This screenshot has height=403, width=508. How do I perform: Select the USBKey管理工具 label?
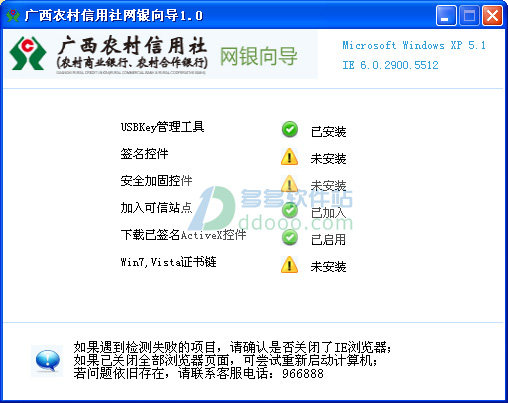pyautogui.click(x=162, y=127)
